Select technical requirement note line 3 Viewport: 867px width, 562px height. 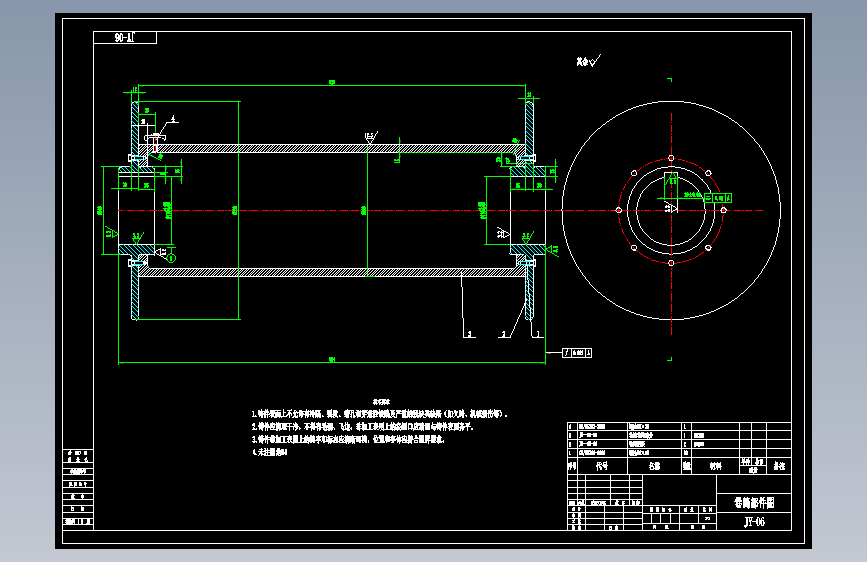pyautogui.click(x=348, y=439)
